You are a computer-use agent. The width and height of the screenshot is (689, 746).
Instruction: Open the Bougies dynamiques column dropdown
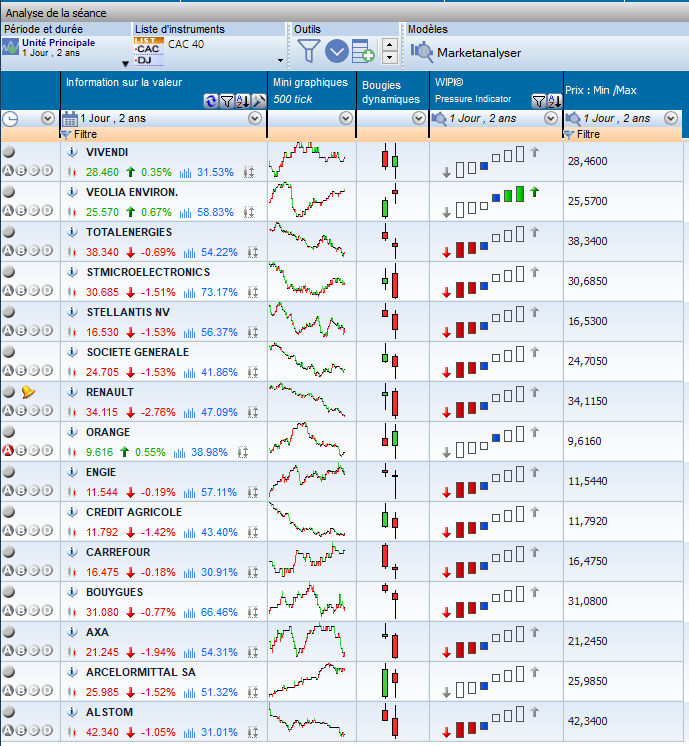tap(419, 118)
